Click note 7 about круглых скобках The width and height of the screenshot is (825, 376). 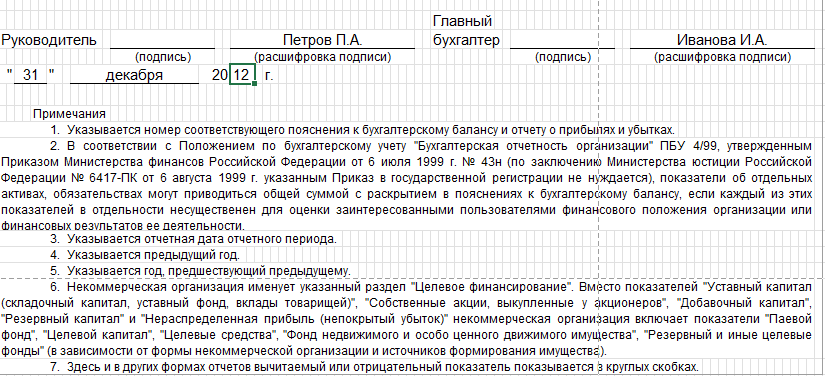pos(374,367)
